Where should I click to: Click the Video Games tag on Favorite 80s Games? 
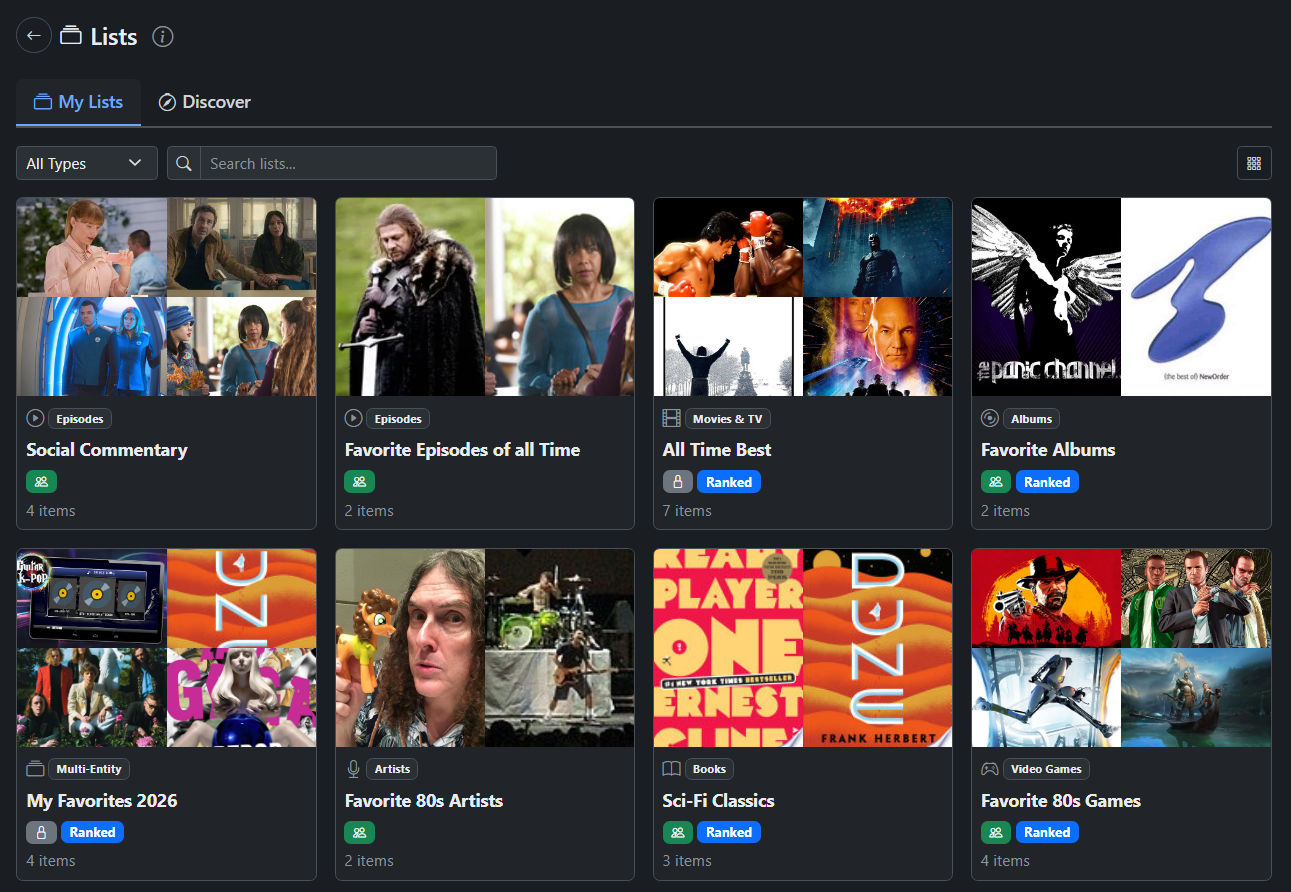pos(1046,769)
